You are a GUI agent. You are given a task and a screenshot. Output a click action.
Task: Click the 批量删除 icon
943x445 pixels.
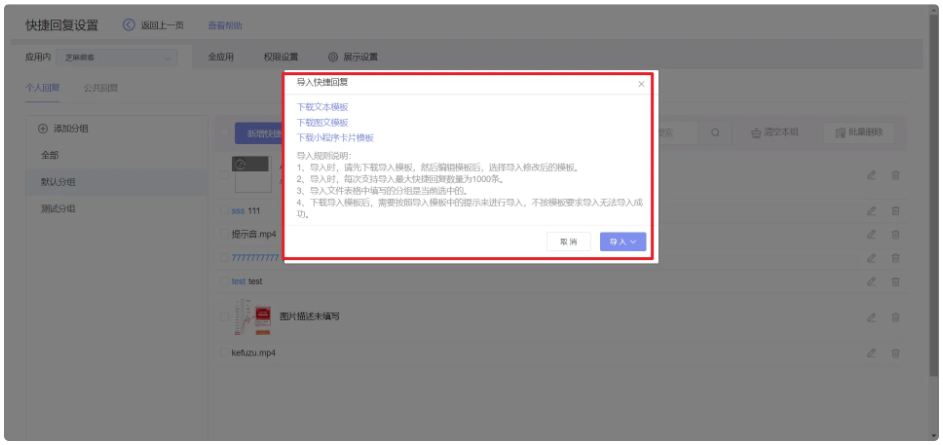point(841,133)
